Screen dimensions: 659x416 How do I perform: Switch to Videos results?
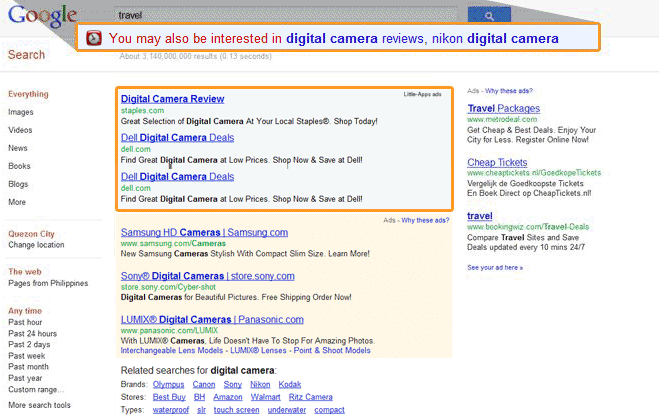pos(20,130)
